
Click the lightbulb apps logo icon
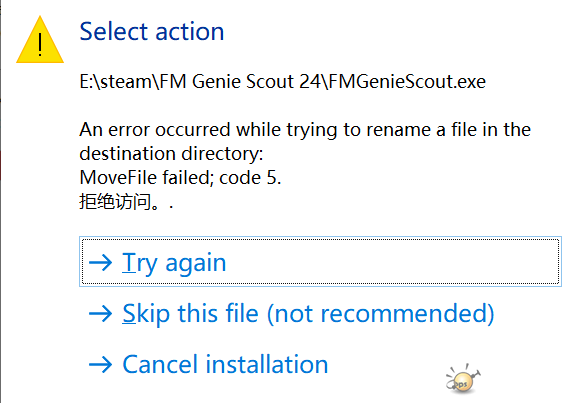coord(462,379)
